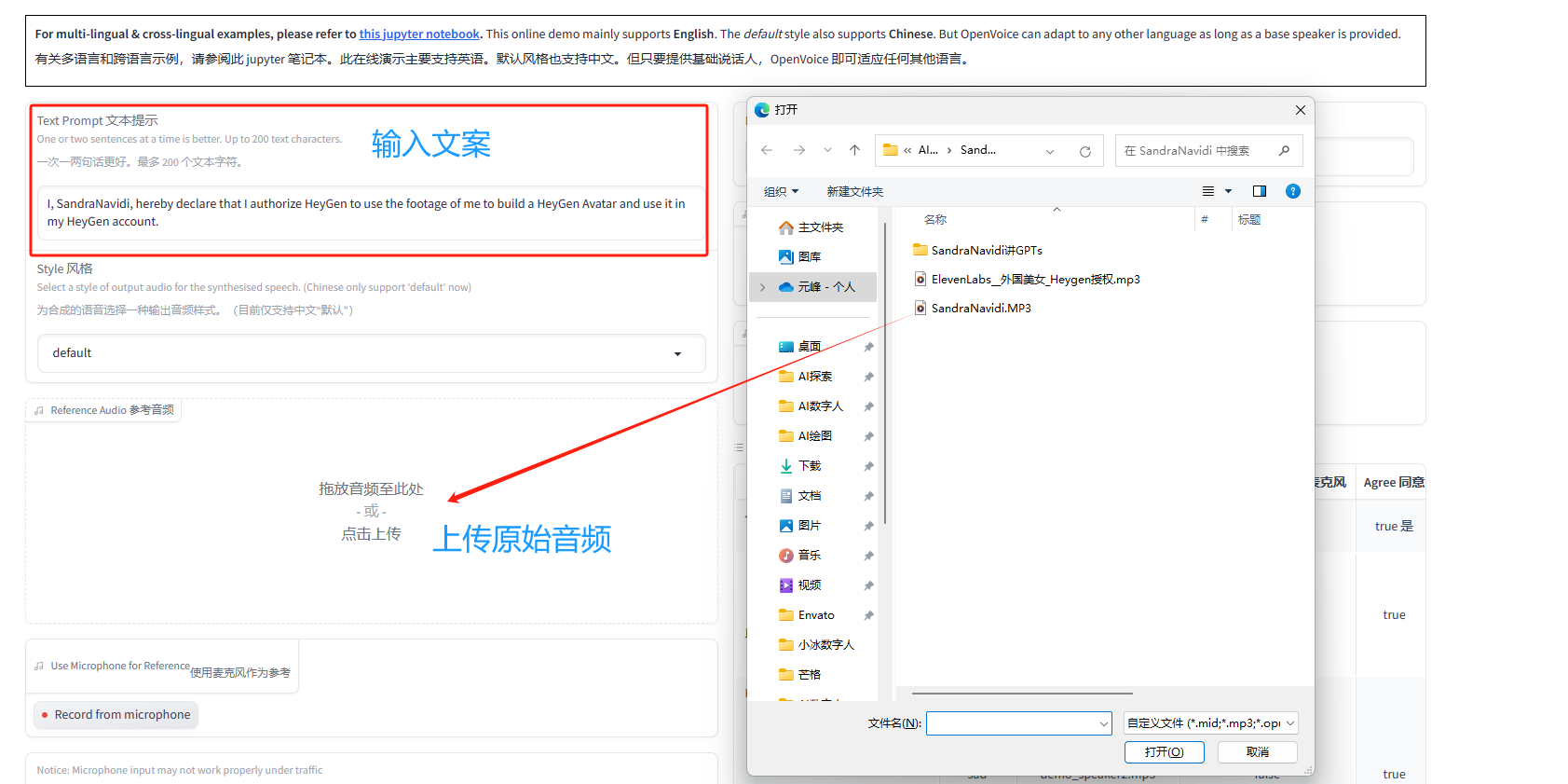
Task: Click the Reference Audio 参考音频 label
Action: [x=104, y=410]
